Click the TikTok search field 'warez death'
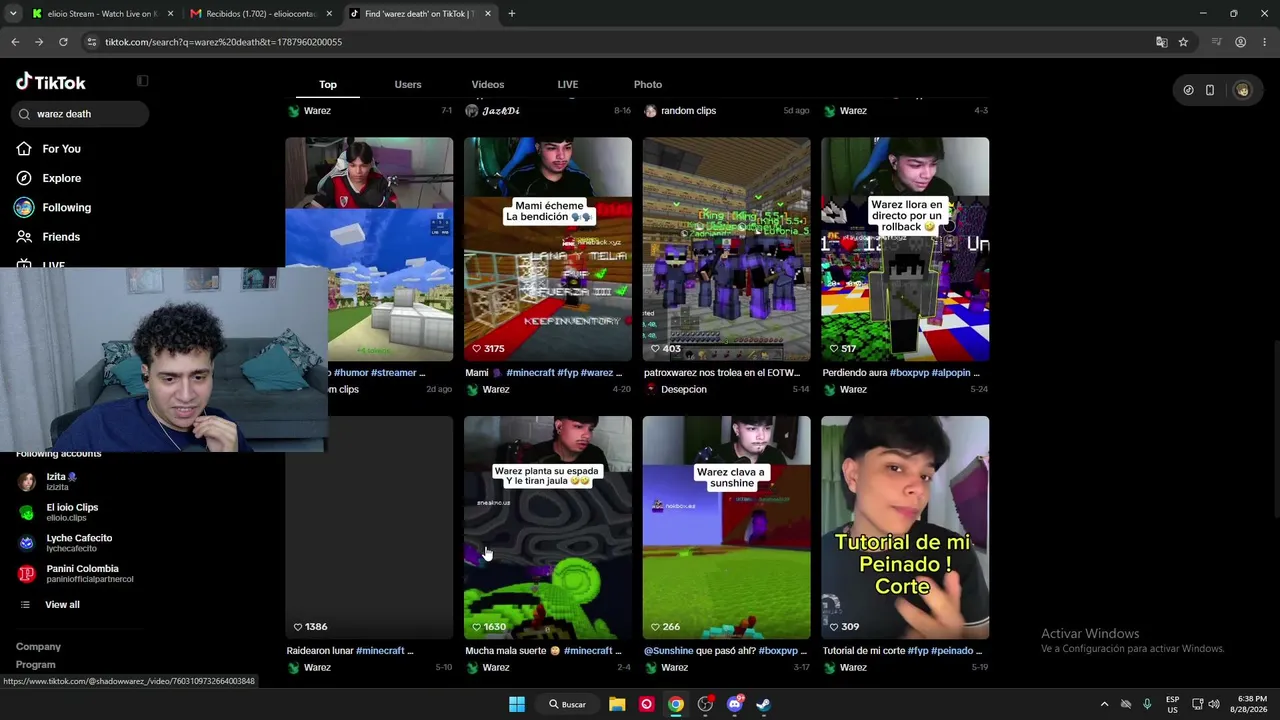The image size is (1280, 720). 81,114
